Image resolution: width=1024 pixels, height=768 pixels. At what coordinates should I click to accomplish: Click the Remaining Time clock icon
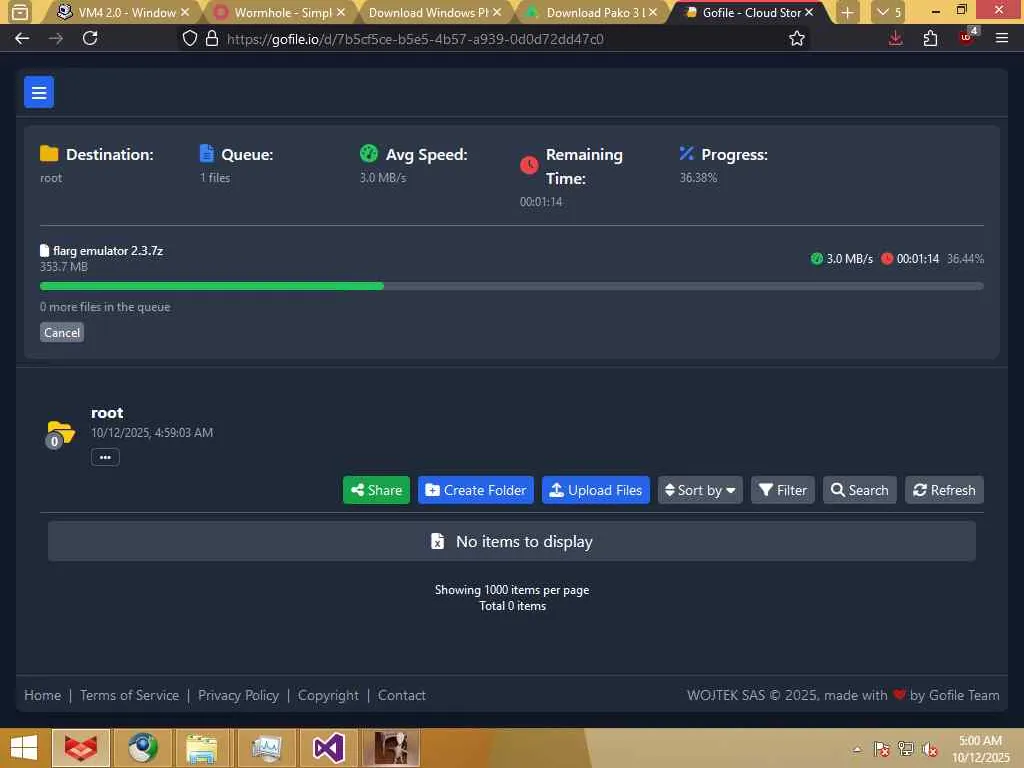(x=529, y=165)
